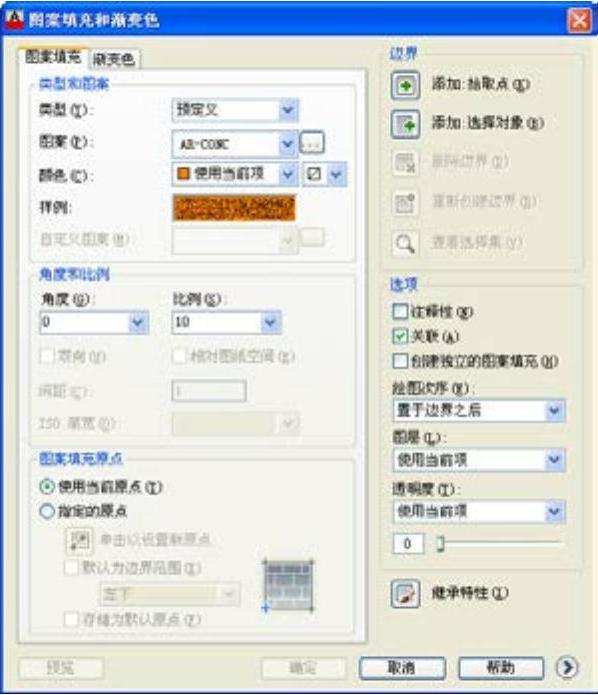Image resolution: width=598 pixels, height=695 pixels.
Task: Enable the Annotative (注释性) checkbox
Action: [x=400, y=312]
